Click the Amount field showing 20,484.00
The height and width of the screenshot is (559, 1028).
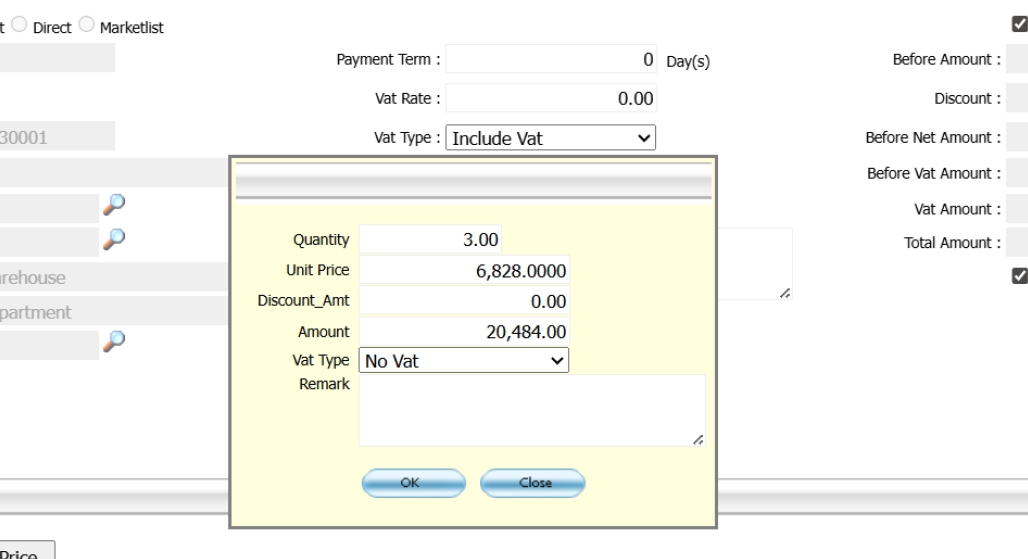click(x=463, y=331)
